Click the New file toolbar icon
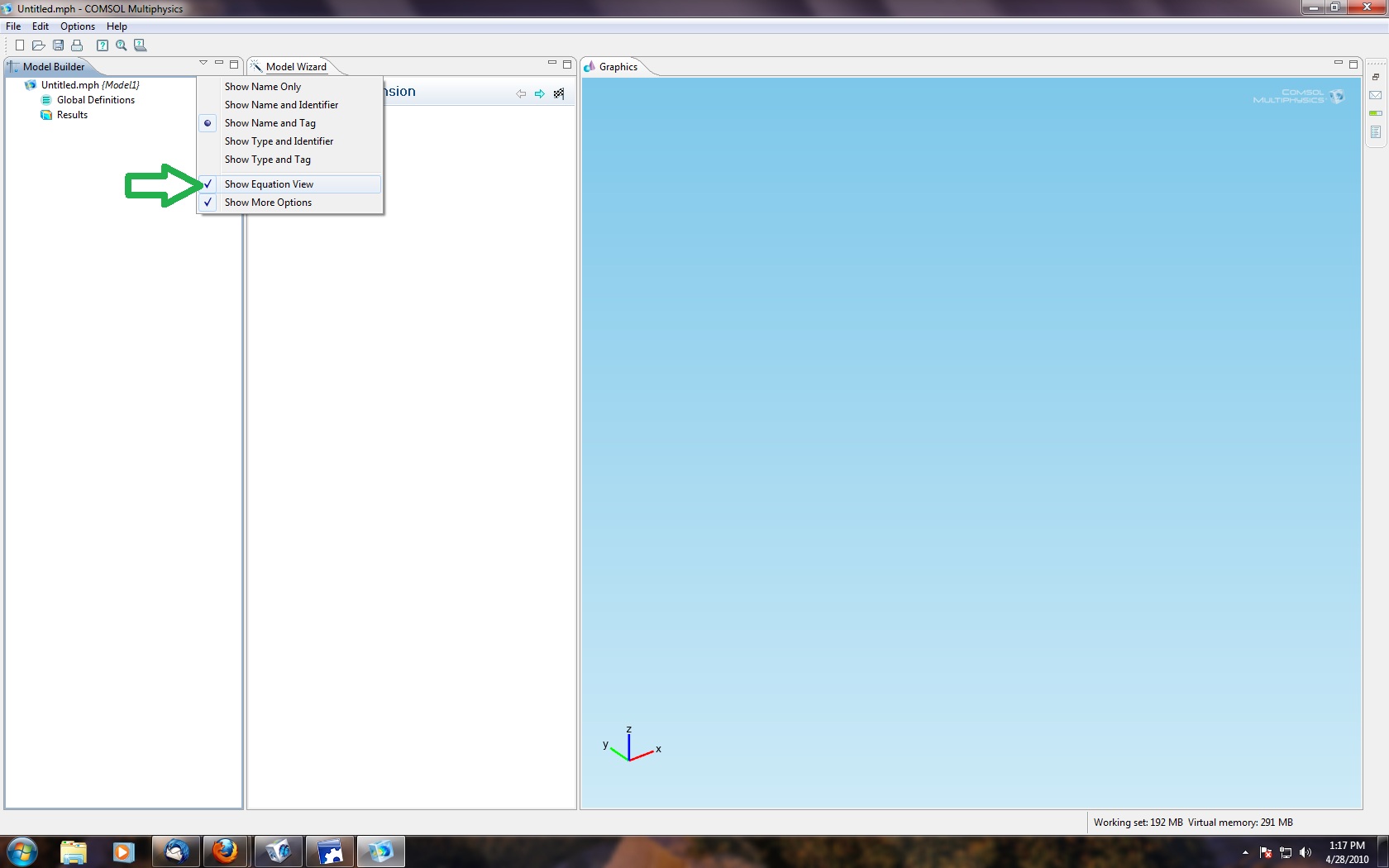 point(20,45)
